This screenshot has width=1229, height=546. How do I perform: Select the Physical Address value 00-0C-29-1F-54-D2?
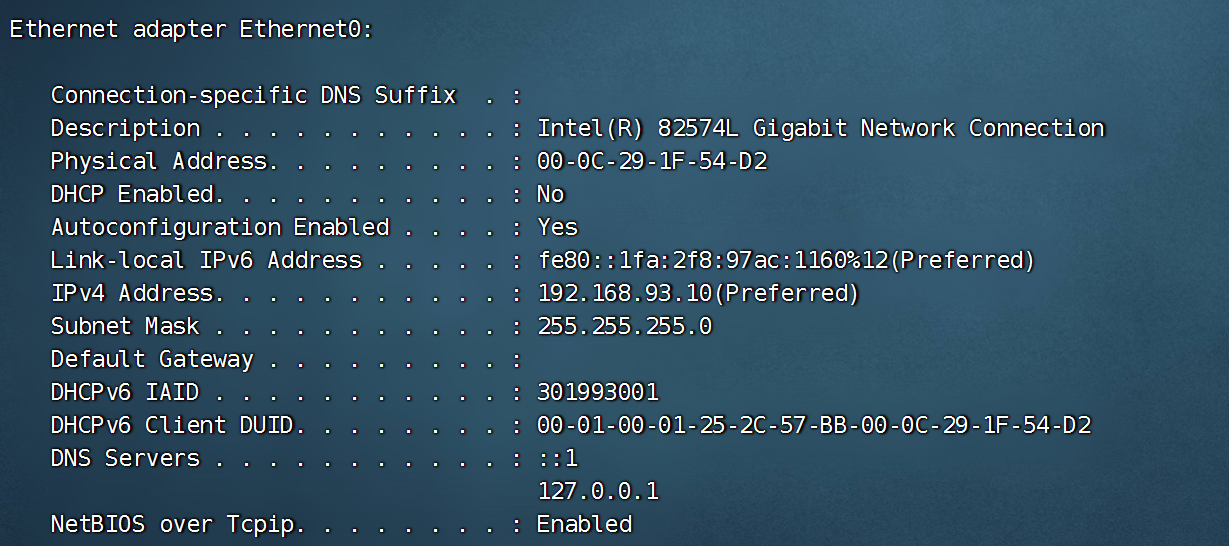(x=652, y=161)
